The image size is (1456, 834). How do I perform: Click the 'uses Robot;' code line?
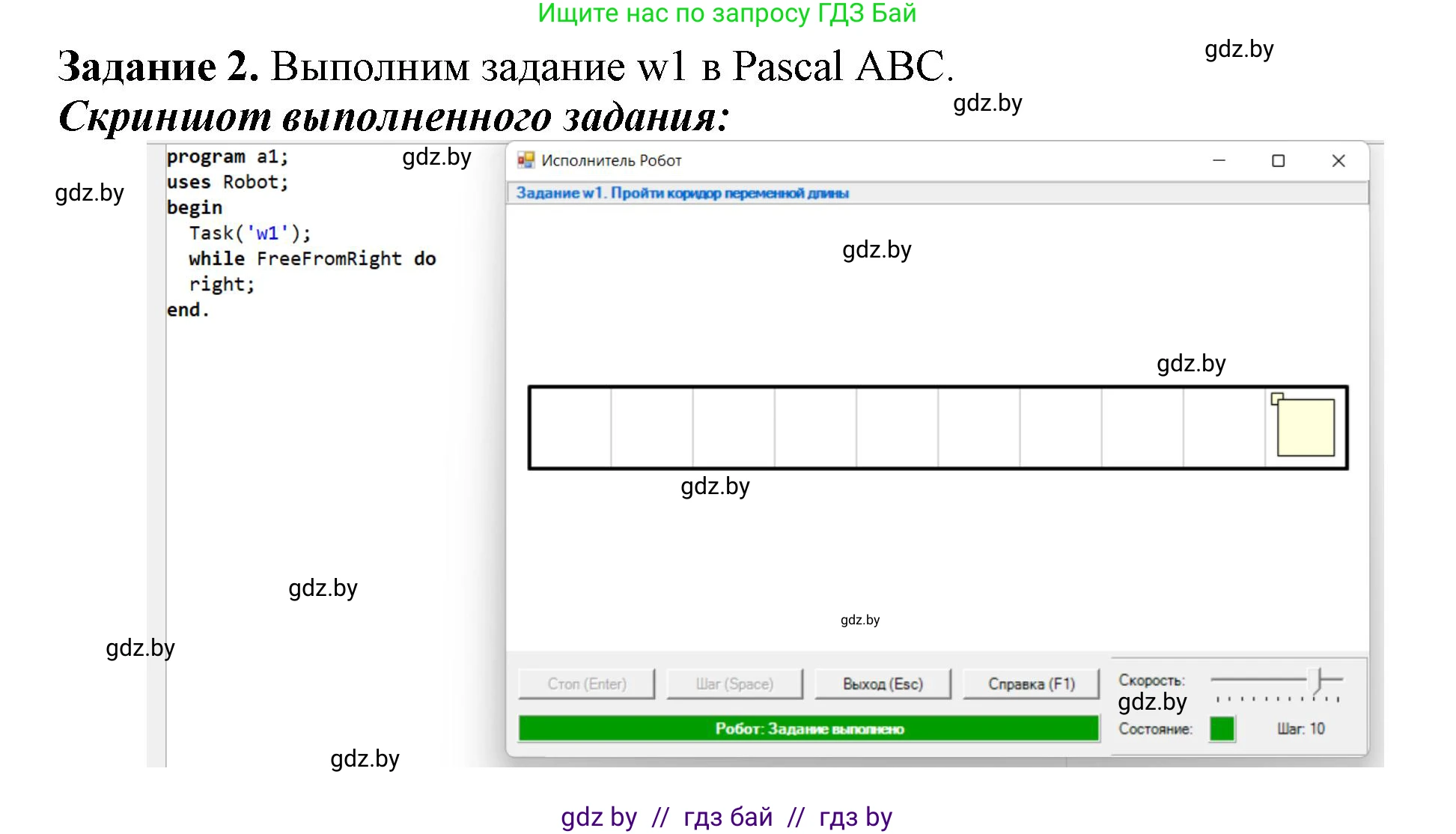[x=227, y=183]
